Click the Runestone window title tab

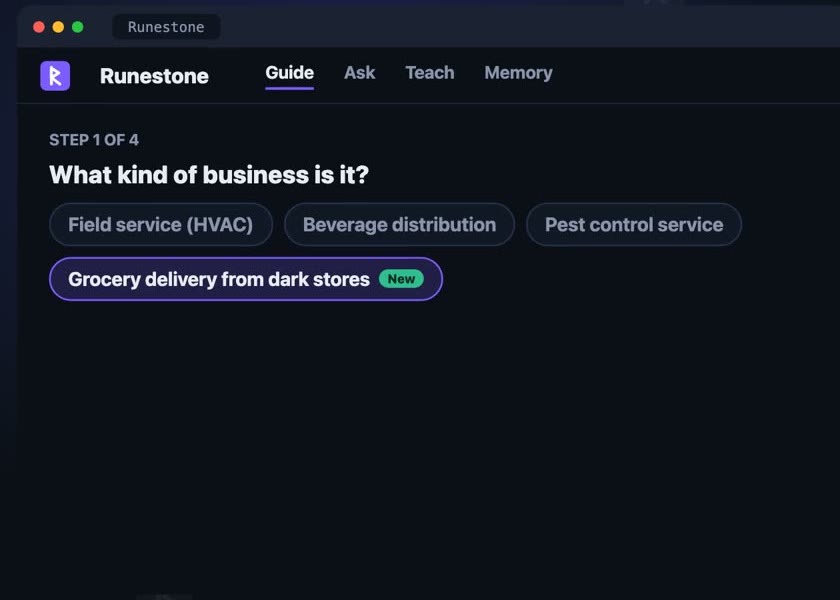pos(166,27)
